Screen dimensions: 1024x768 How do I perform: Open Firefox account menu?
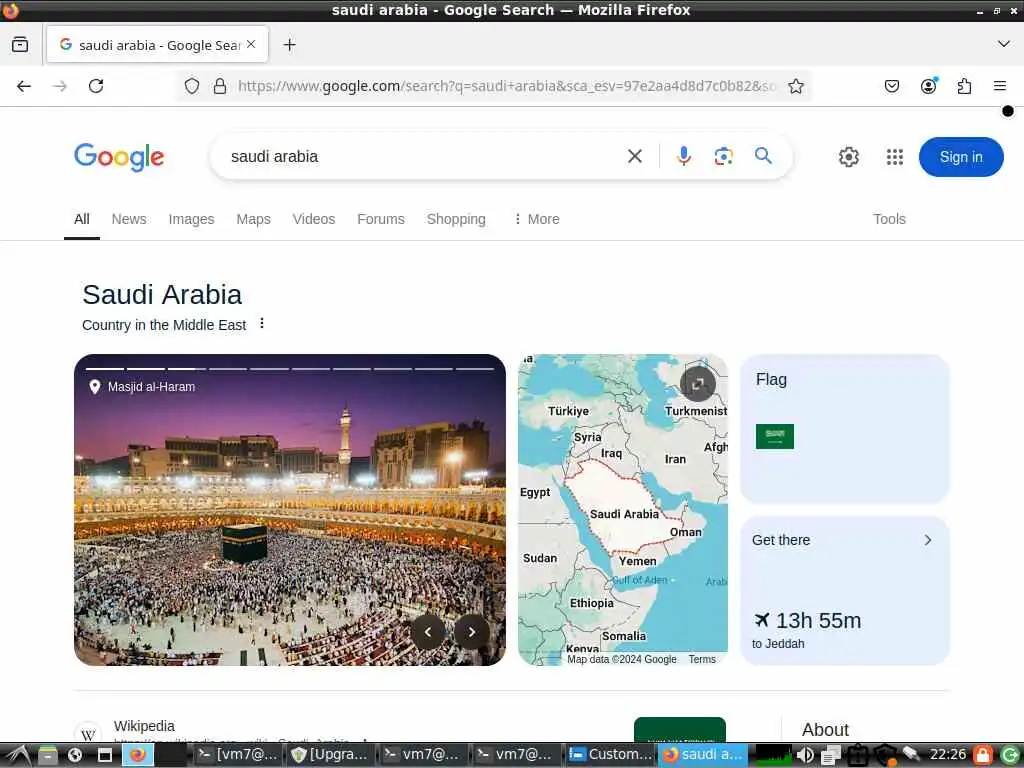point(928,86)
